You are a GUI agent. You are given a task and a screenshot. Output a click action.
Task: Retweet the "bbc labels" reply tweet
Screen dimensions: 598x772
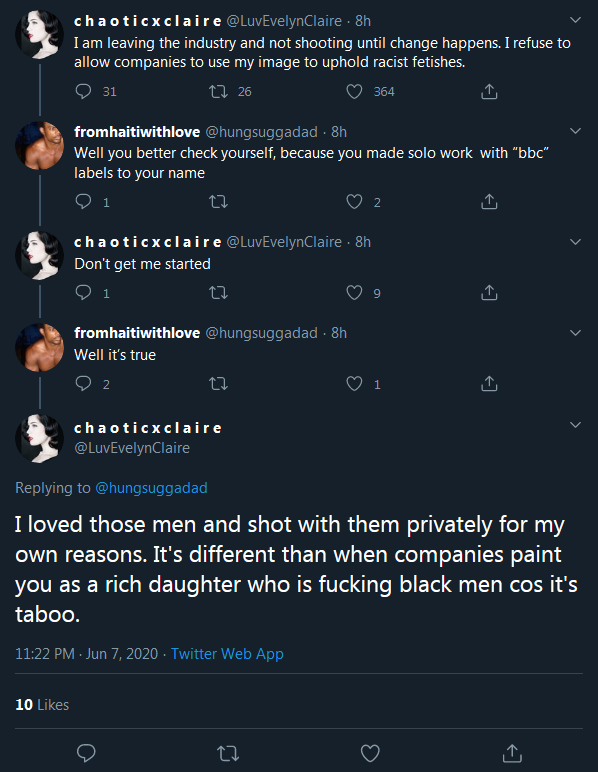(218, 202)
